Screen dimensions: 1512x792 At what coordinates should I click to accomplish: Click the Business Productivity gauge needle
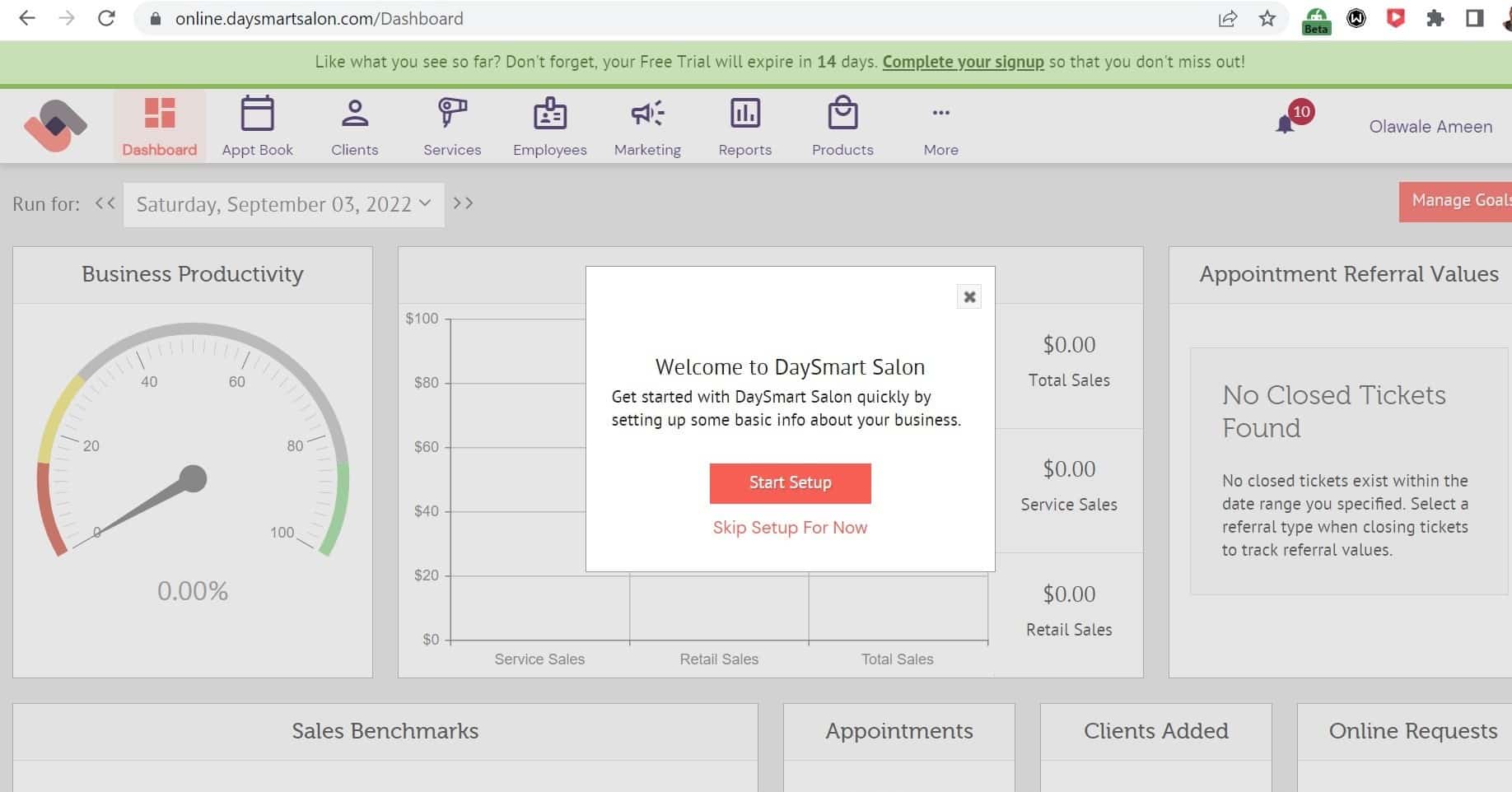tap(148, 504)
